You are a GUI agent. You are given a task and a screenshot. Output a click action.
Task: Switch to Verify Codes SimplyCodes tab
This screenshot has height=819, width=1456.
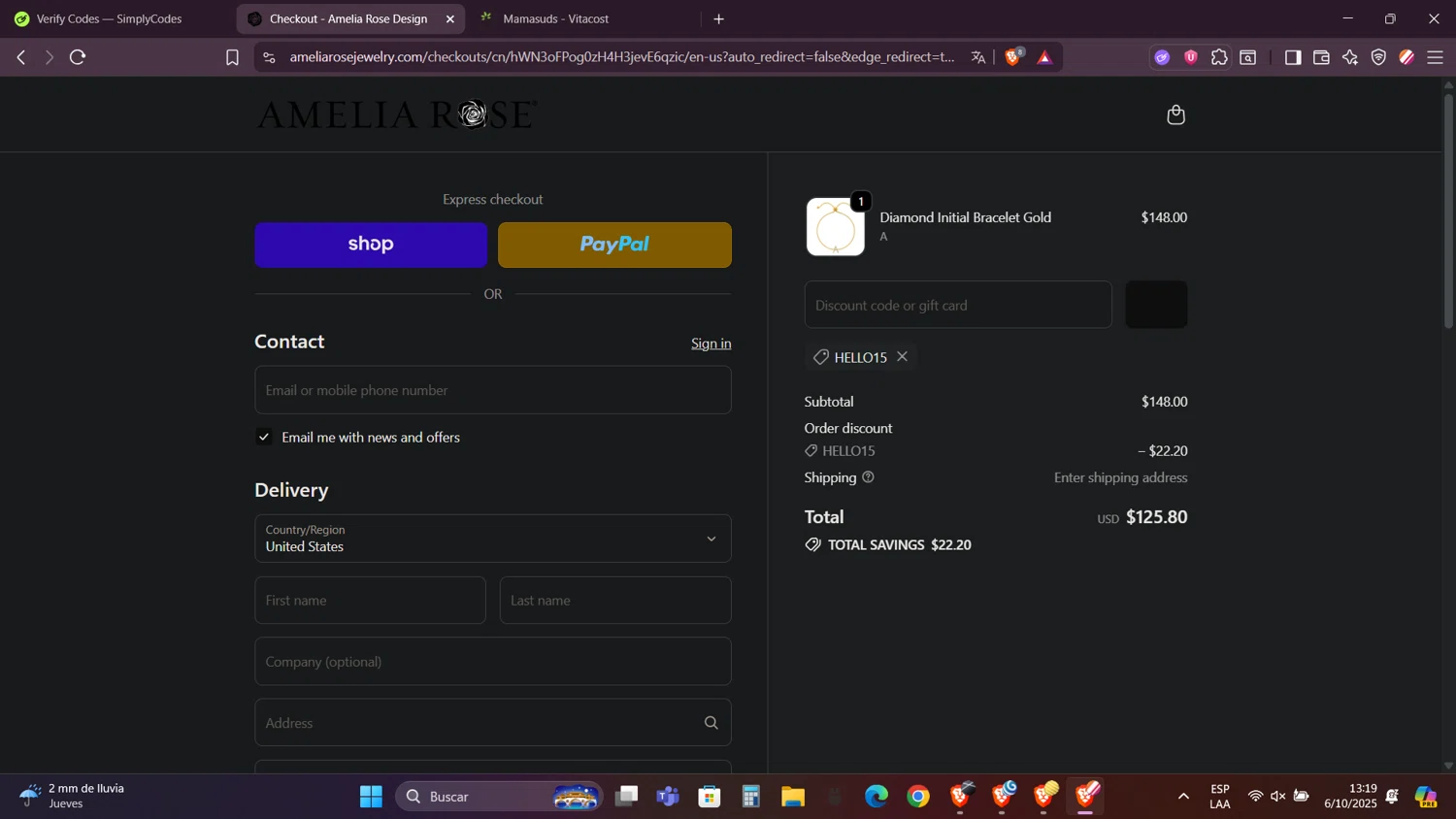[109, 18]
